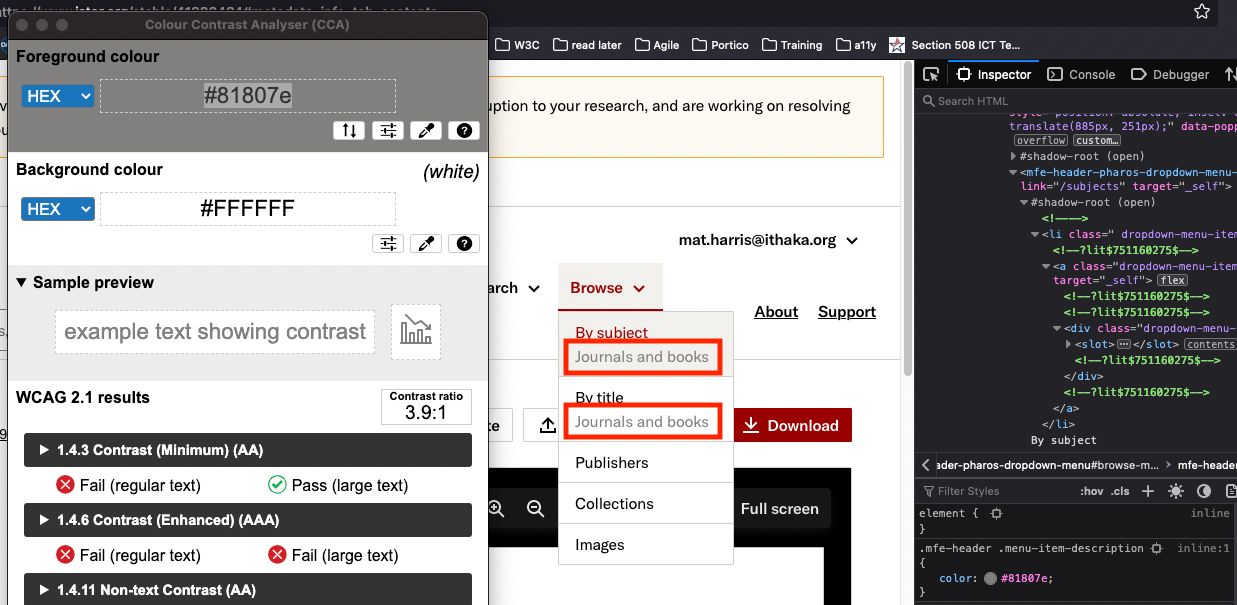Enable light colour scheme simulation

(1176, 491)
